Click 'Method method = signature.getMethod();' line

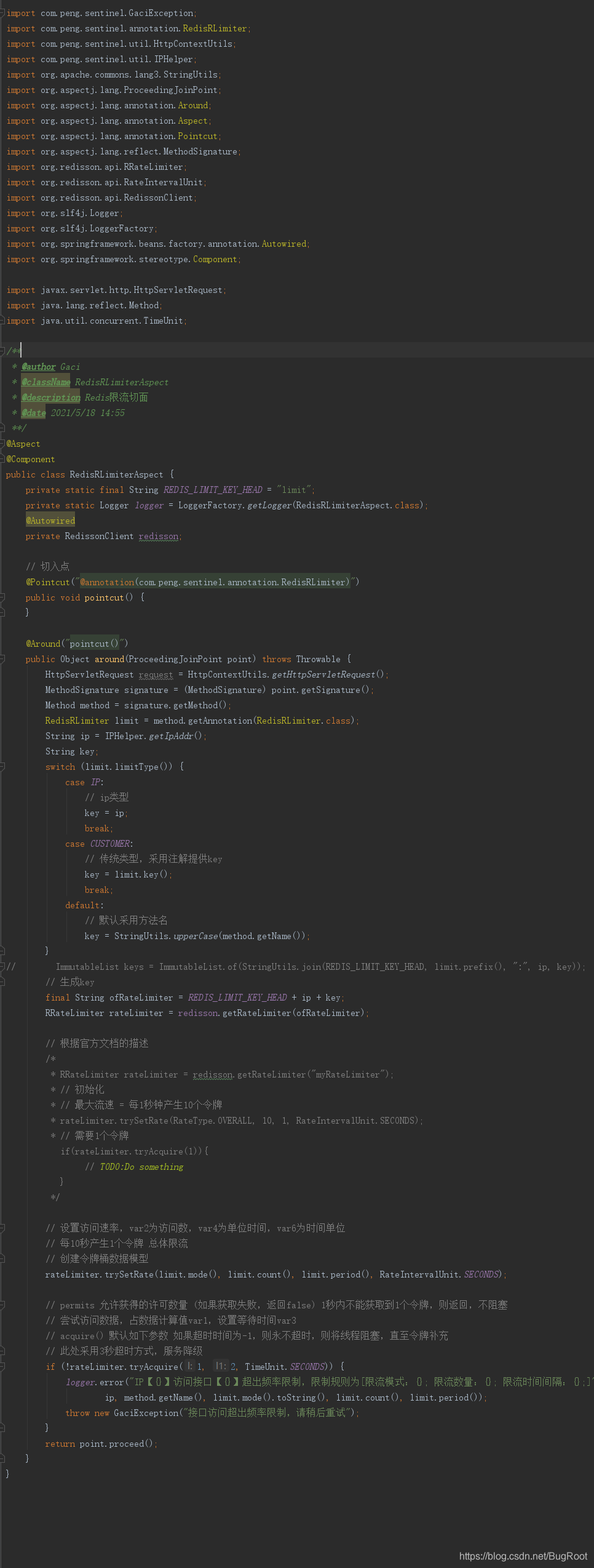click(138, 705)
